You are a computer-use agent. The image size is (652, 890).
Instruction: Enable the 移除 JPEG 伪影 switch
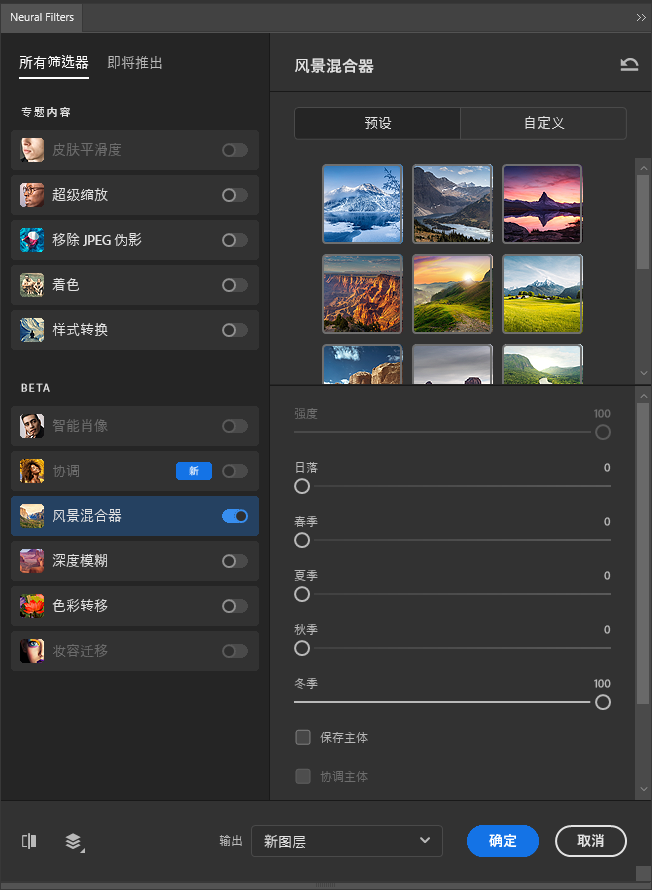[x=234, y=240]
